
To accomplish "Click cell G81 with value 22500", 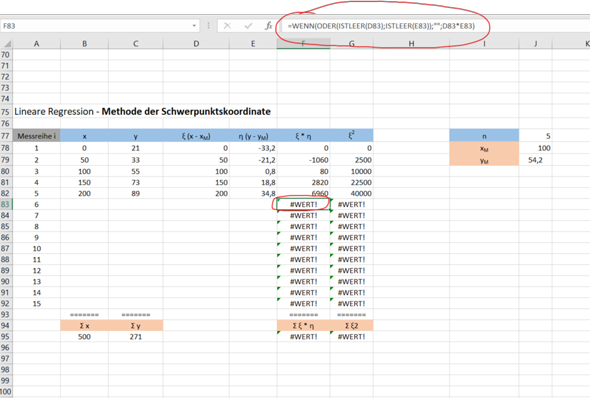I will [351, 182].
